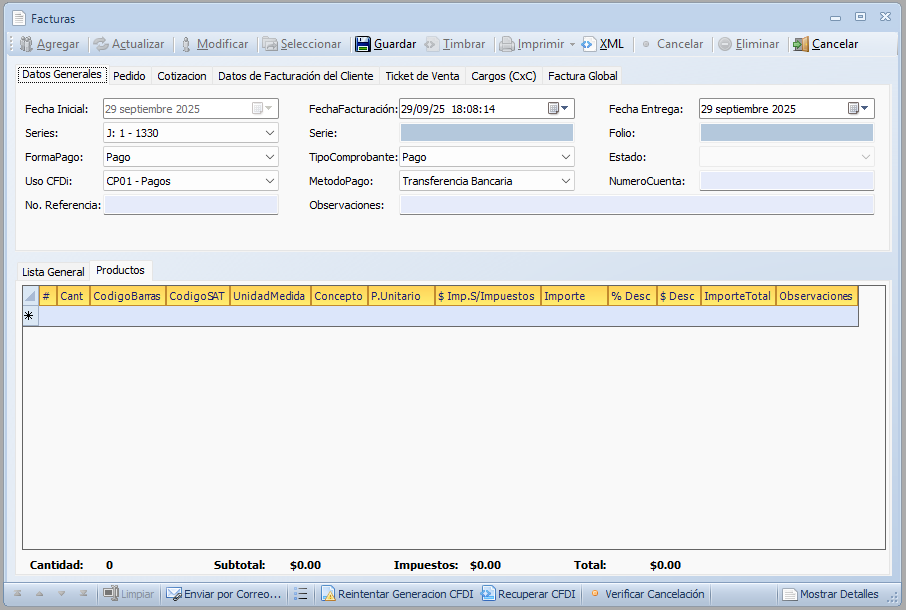906x610 pixels.
Task: Click the list icon beside Enviar por Correo
Action: 300,594
